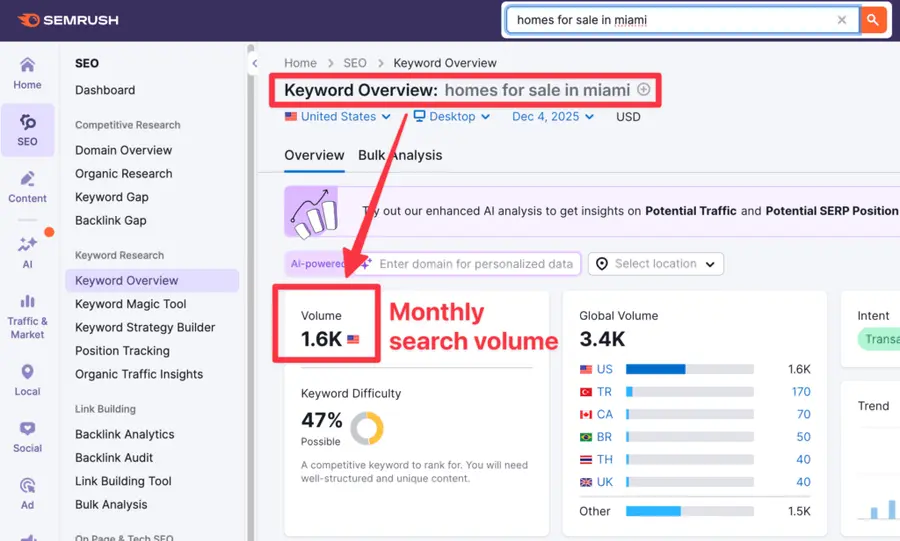Screen dimensions: 900x541
Task: Click SEO breadcrumb link
Action: [355, 63]
